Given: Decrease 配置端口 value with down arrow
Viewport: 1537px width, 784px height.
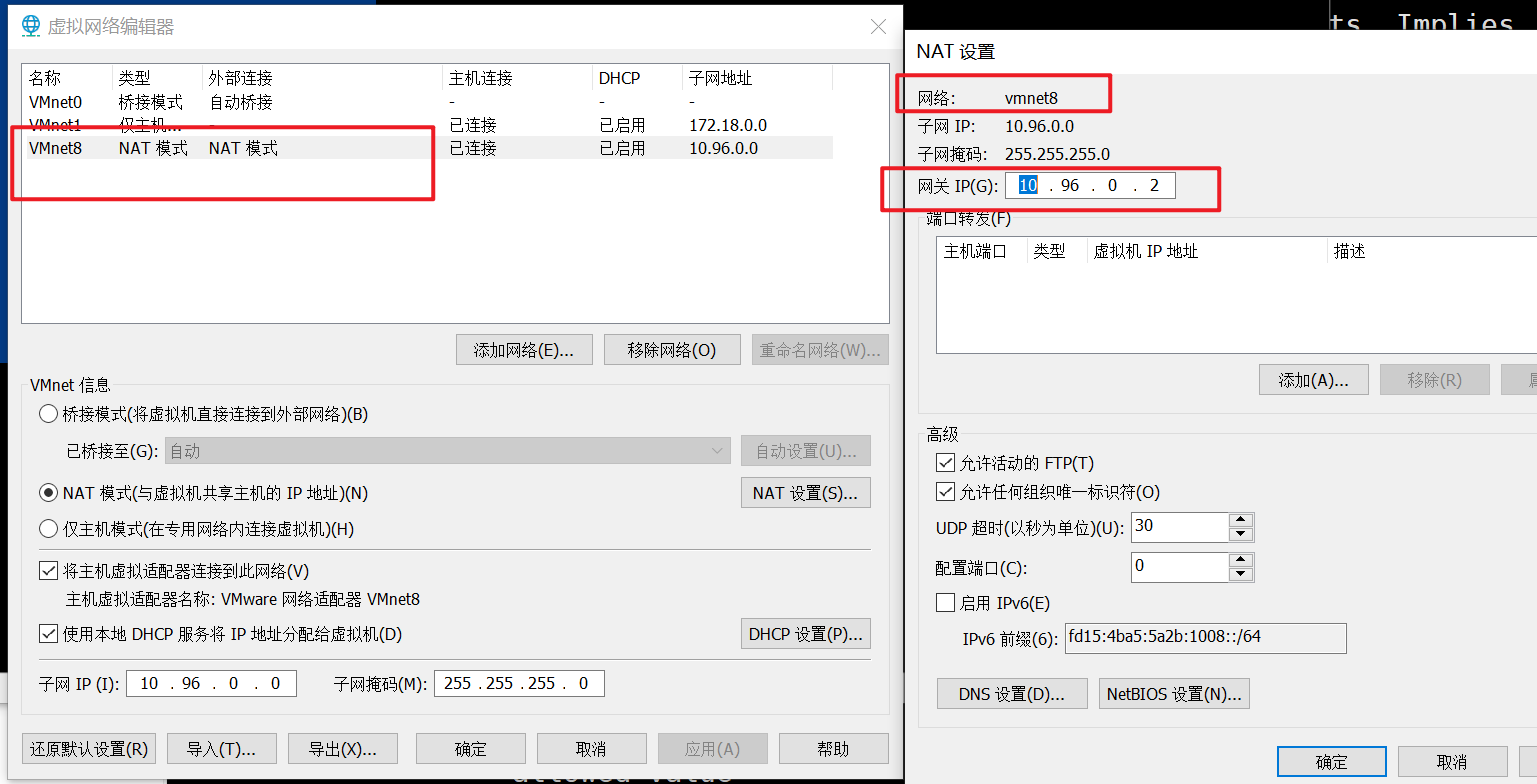Looking at the screenshot, I should coord(1241,574).
